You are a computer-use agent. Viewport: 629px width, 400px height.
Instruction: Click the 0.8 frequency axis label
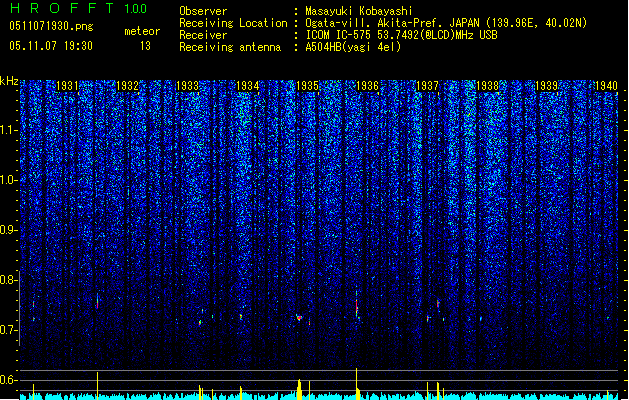pos(8,280)
